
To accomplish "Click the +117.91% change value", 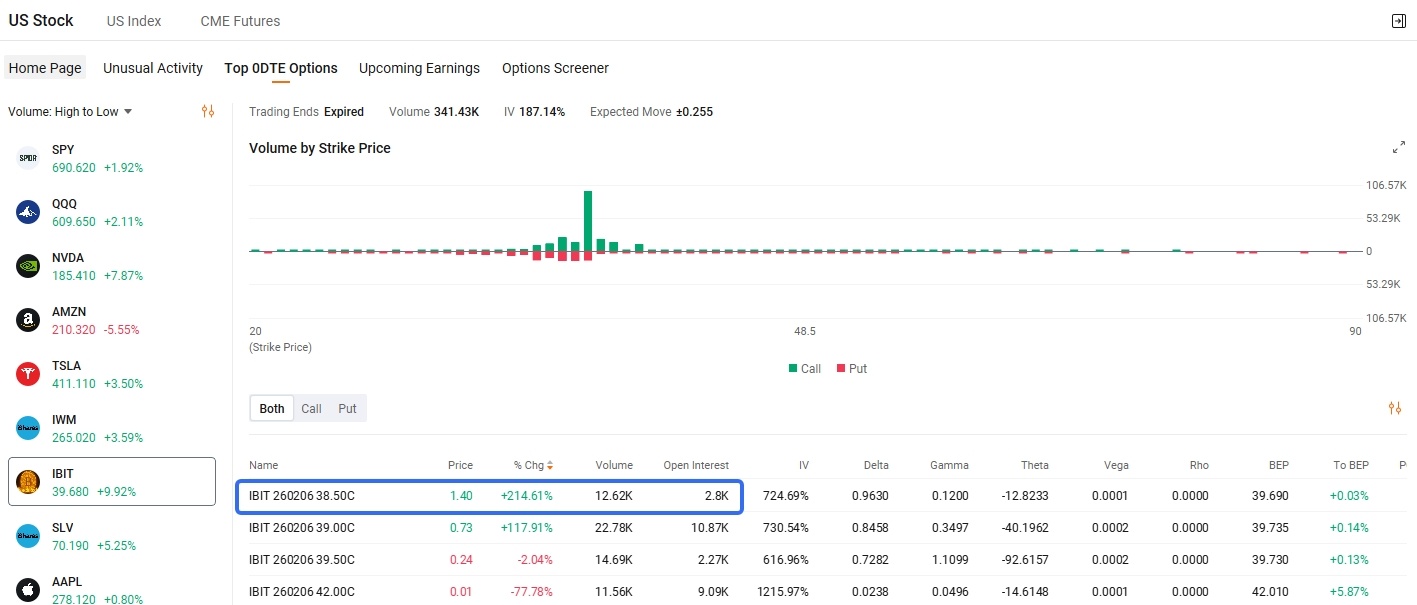I will click(x=526, y=528).
